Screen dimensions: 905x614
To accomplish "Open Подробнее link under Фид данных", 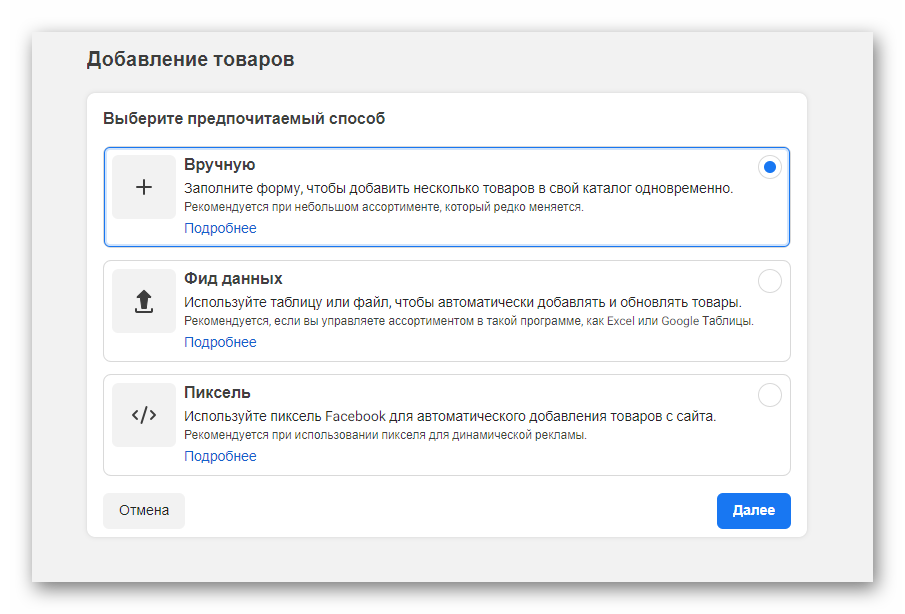I will (220, 342).
